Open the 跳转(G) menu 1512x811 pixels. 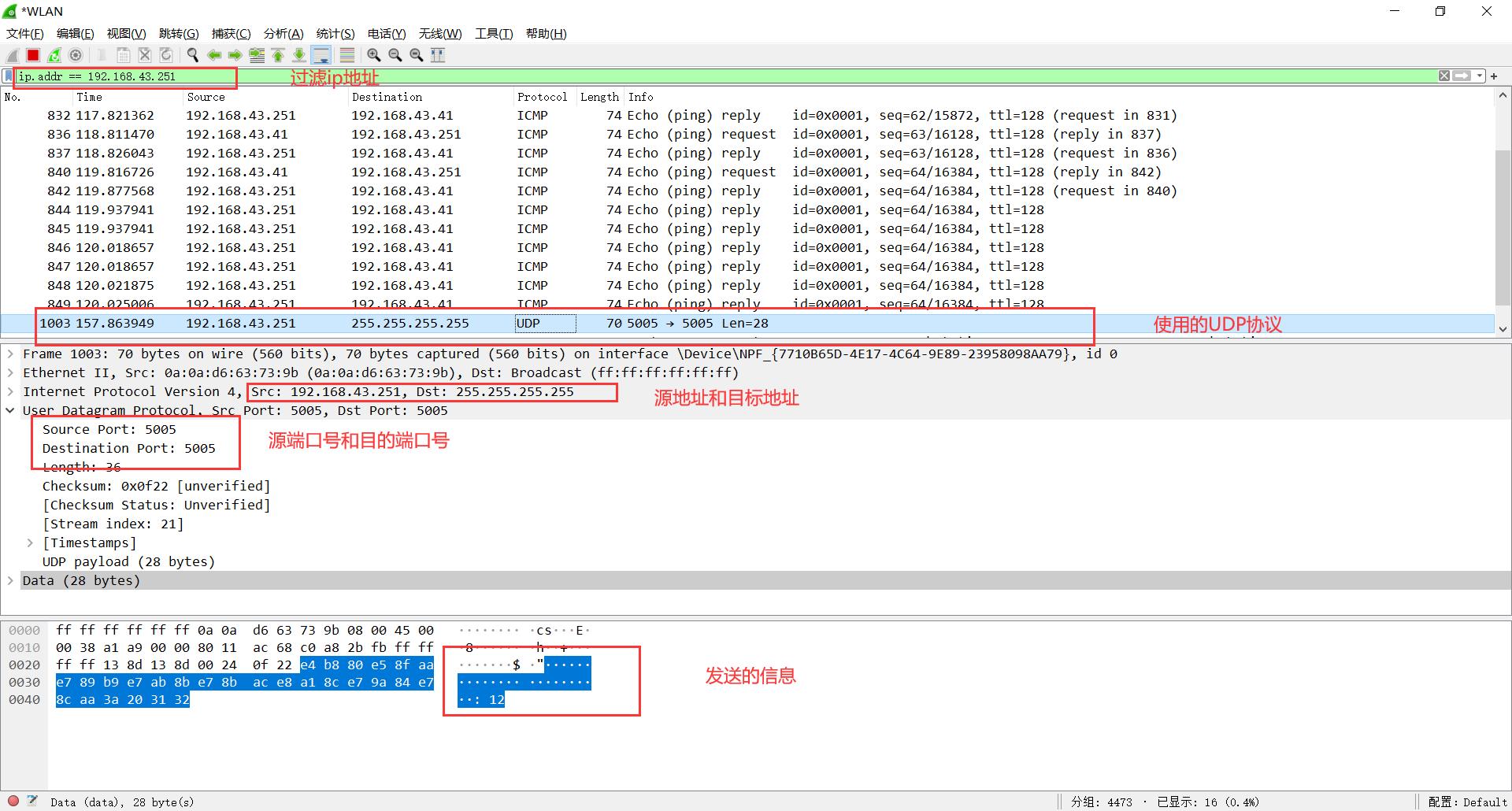click(179, 34)
